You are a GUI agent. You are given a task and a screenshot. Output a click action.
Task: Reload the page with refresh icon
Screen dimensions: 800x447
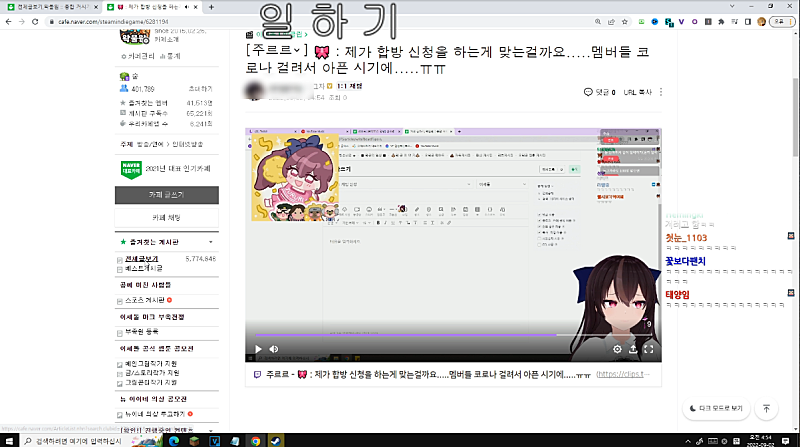tap(35, 21)
